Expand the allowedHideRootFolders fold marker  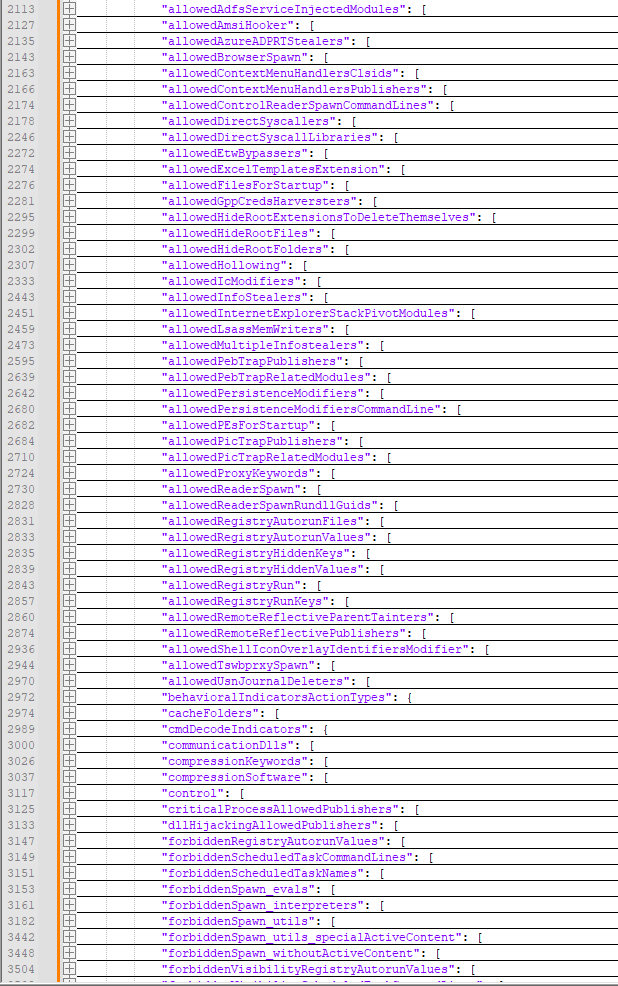click(69, 249)
